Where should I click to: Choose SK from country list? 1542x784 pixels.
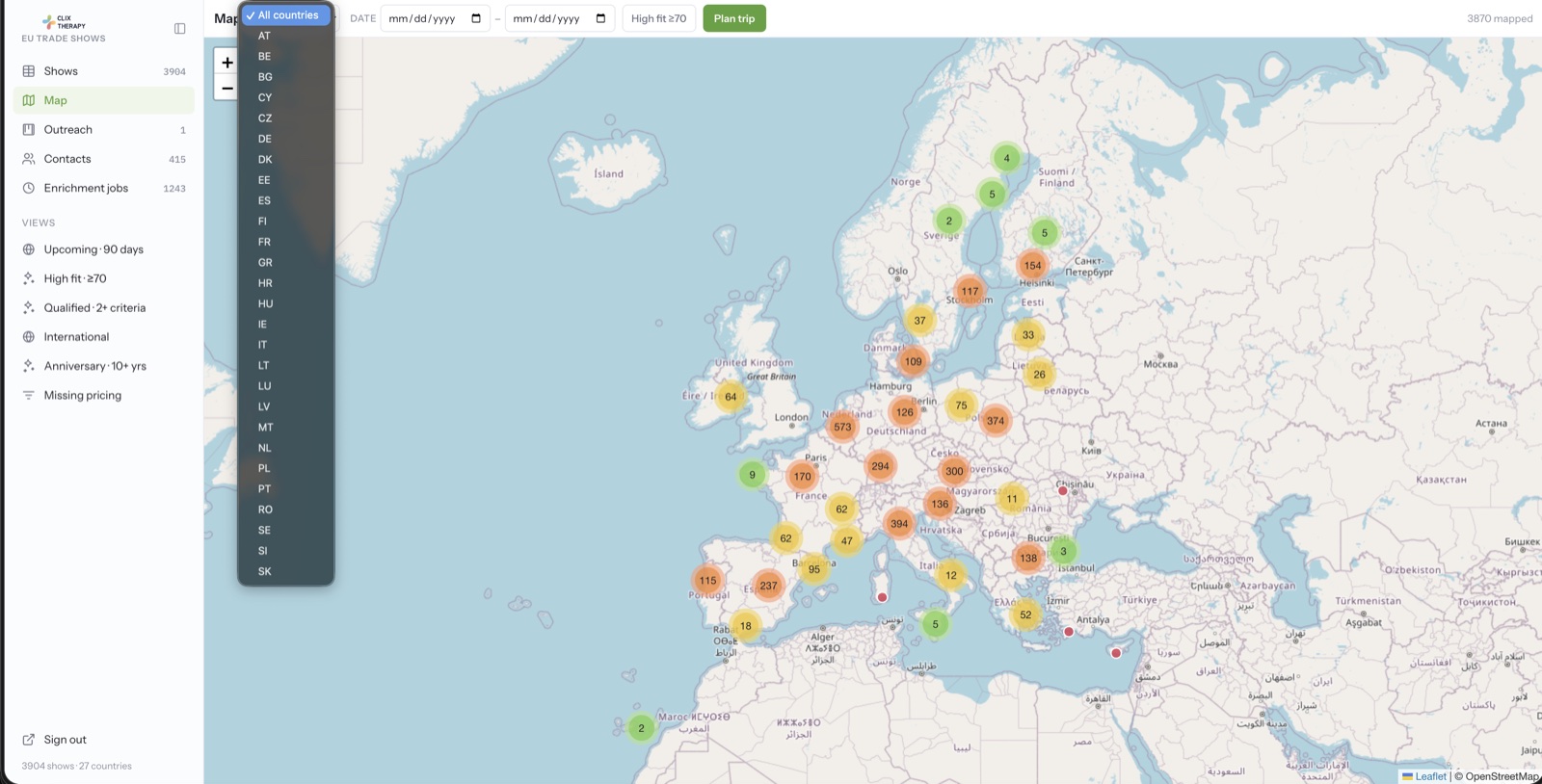coord(286,571)
